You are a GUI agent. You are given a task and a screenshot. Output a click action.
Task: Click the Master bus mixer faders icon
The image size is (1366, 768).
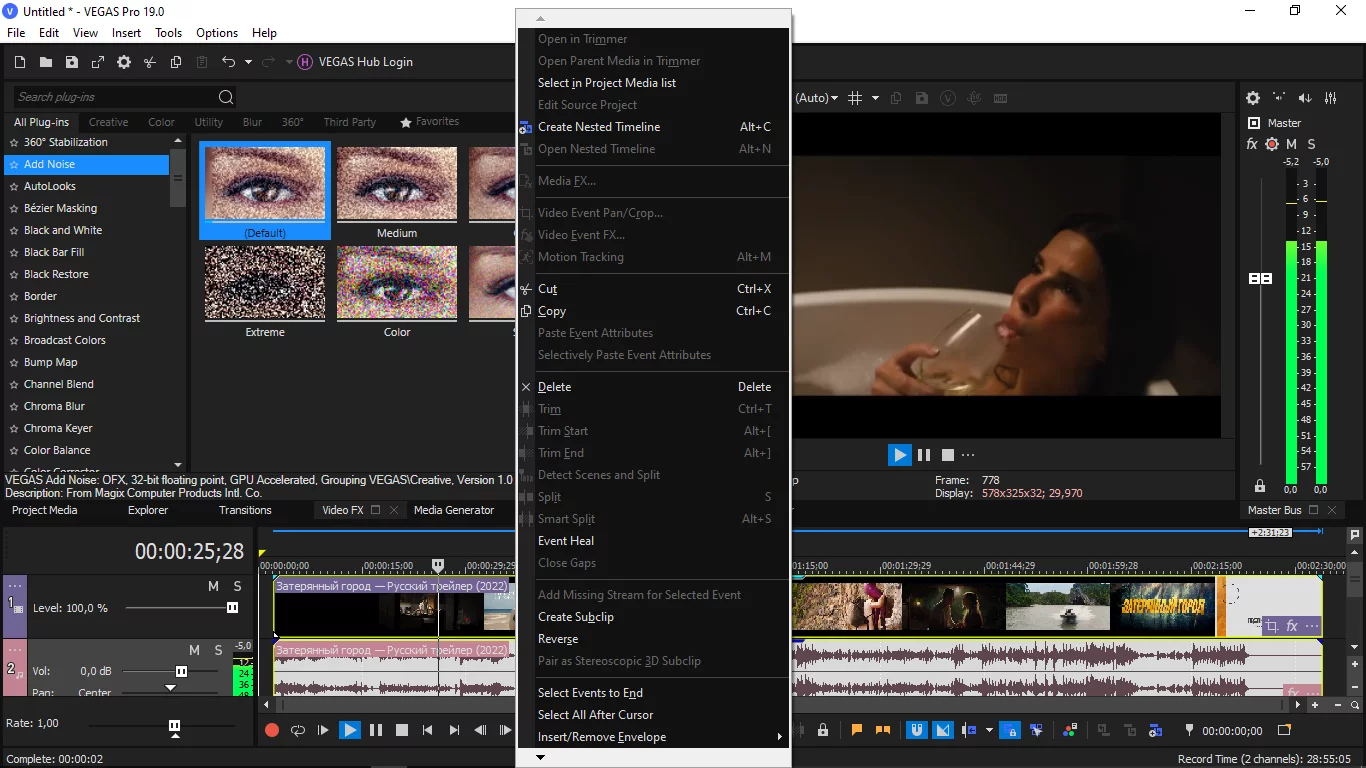point(1331,98)
